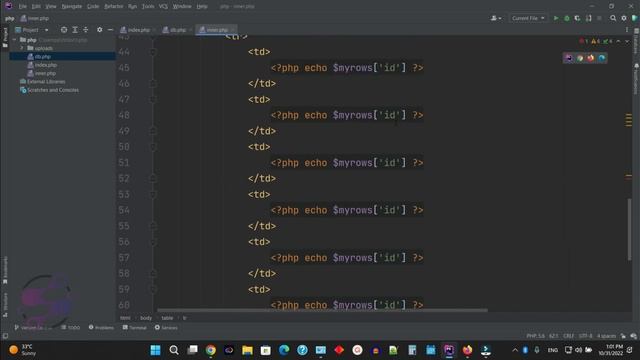Collapse all items in Project panel
This screenshot has width=640, height=360.
point(86,30)
